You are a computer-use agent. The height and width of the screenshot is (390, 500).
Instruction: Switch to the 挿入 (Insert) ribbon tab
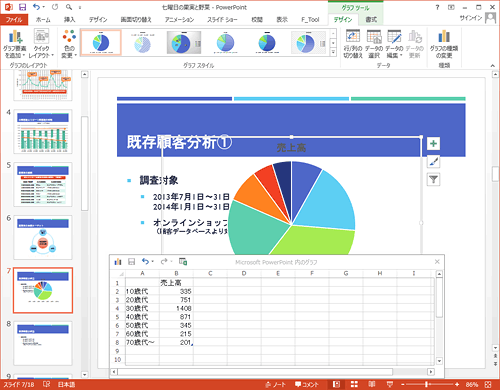[x=70, y=20]
